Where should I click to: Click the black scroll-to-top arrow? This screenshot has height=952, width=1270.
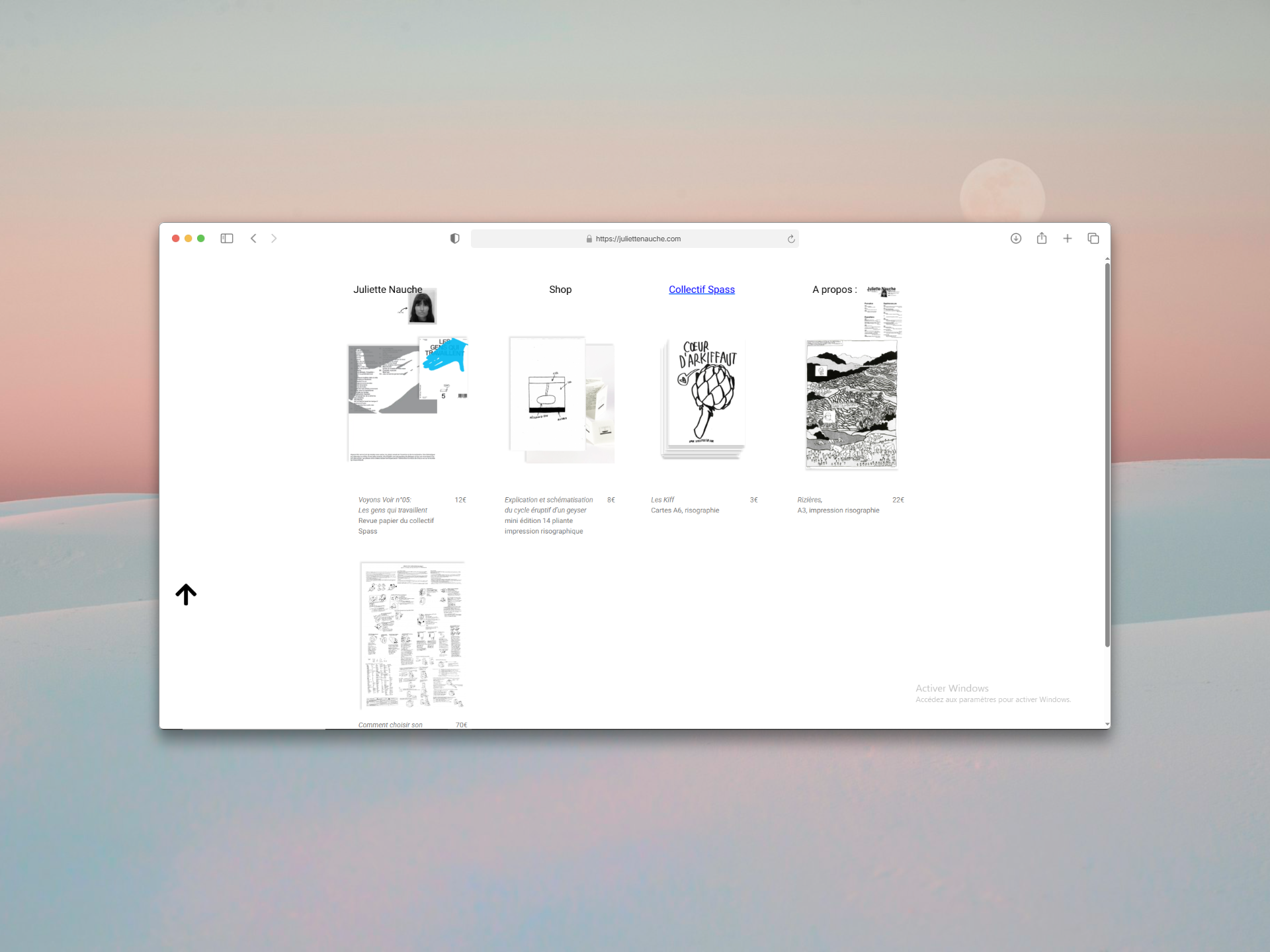tap(186, 594)
